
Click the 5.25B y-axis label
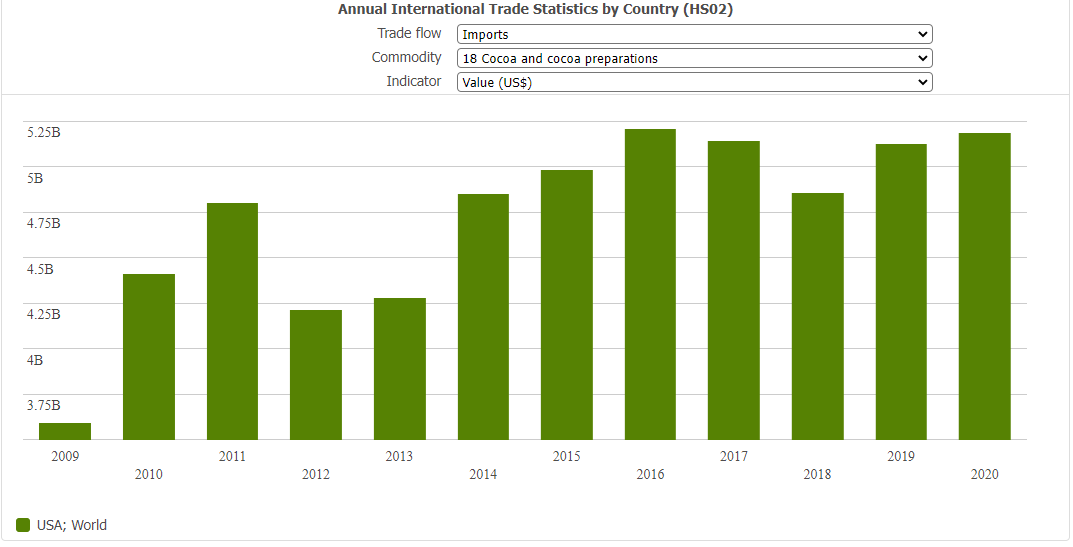coord(44,132)
